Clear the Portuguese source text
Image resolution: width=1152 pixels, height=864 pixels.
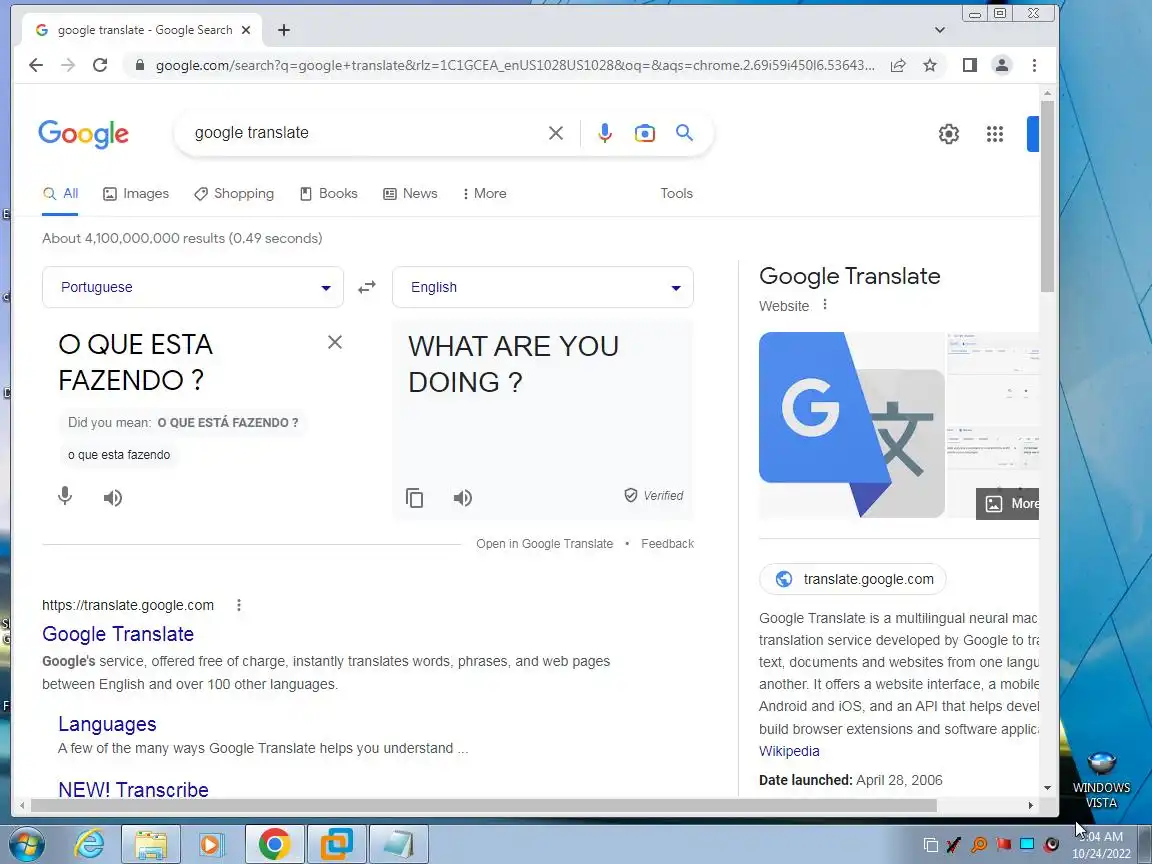pyautogui.click(x=335, y=342)
